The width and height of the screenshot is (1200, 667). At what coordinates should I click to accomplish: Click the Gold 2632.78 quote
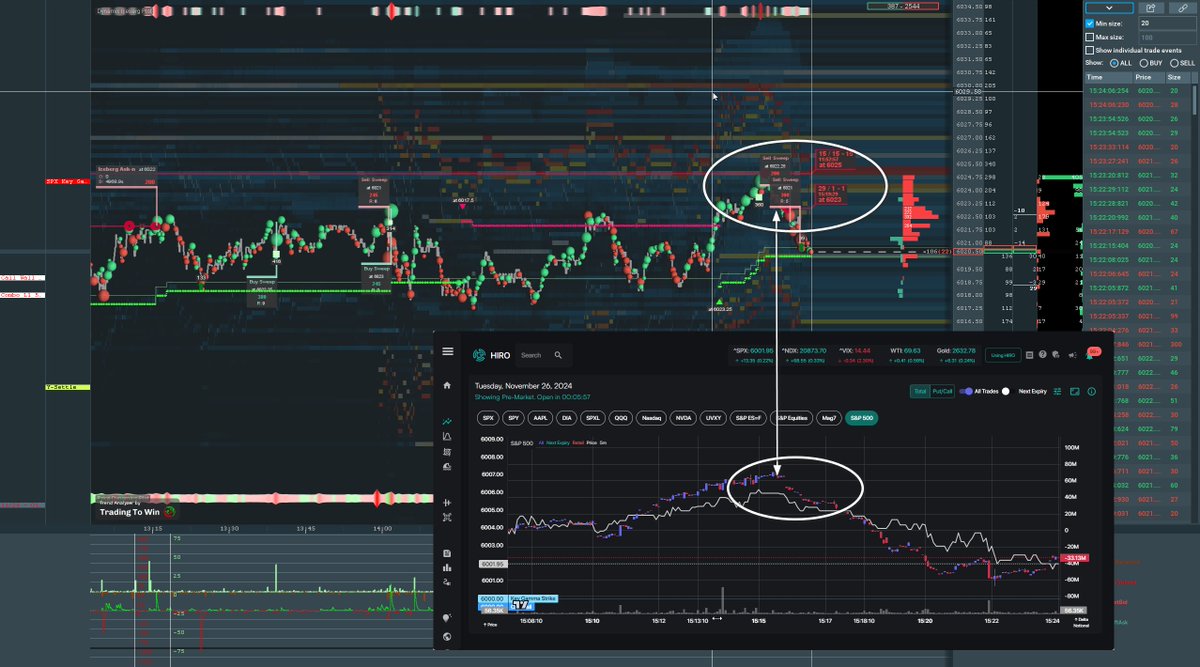tap(956, 352)
